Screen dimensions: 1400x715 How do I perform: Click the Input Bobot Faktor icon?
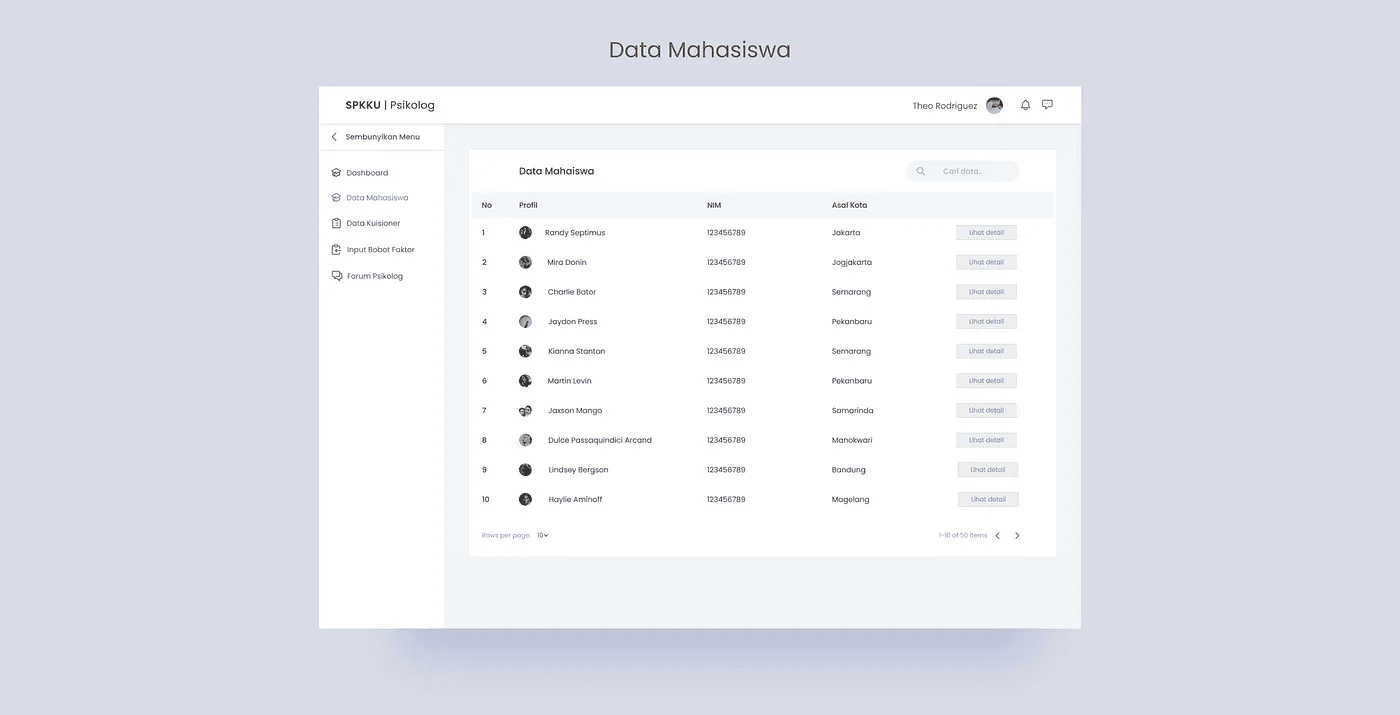coord(337,250)
